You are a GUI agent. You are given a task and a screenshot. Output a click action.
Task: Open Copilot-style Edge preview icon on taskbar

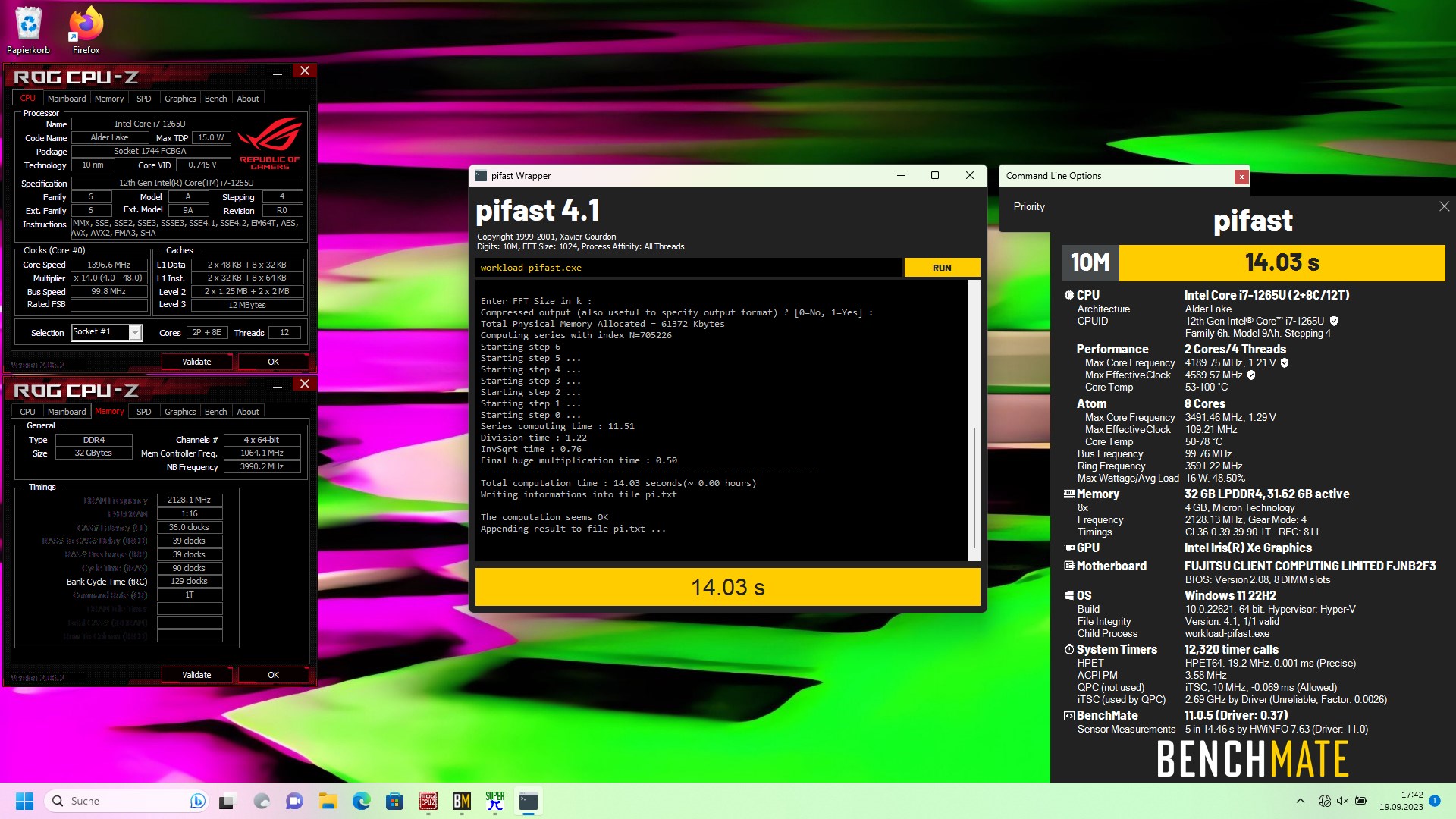coord(261,801)
